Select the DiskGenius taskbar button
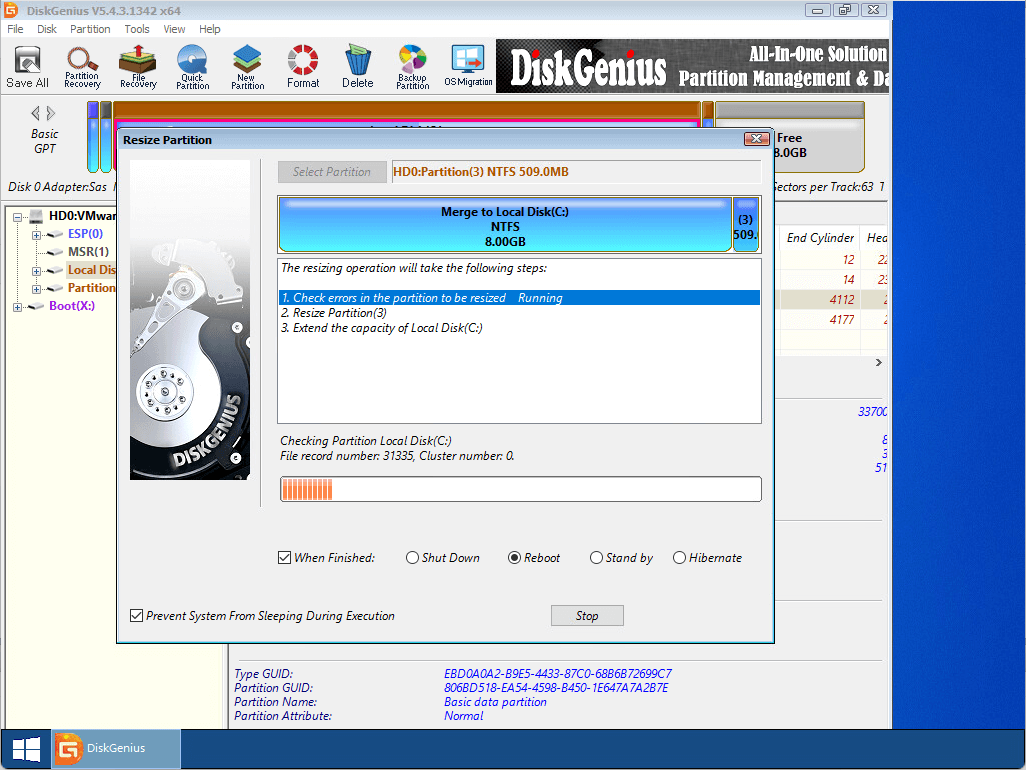This screenshot has height=770, width=1026. (x=116, y=749)
